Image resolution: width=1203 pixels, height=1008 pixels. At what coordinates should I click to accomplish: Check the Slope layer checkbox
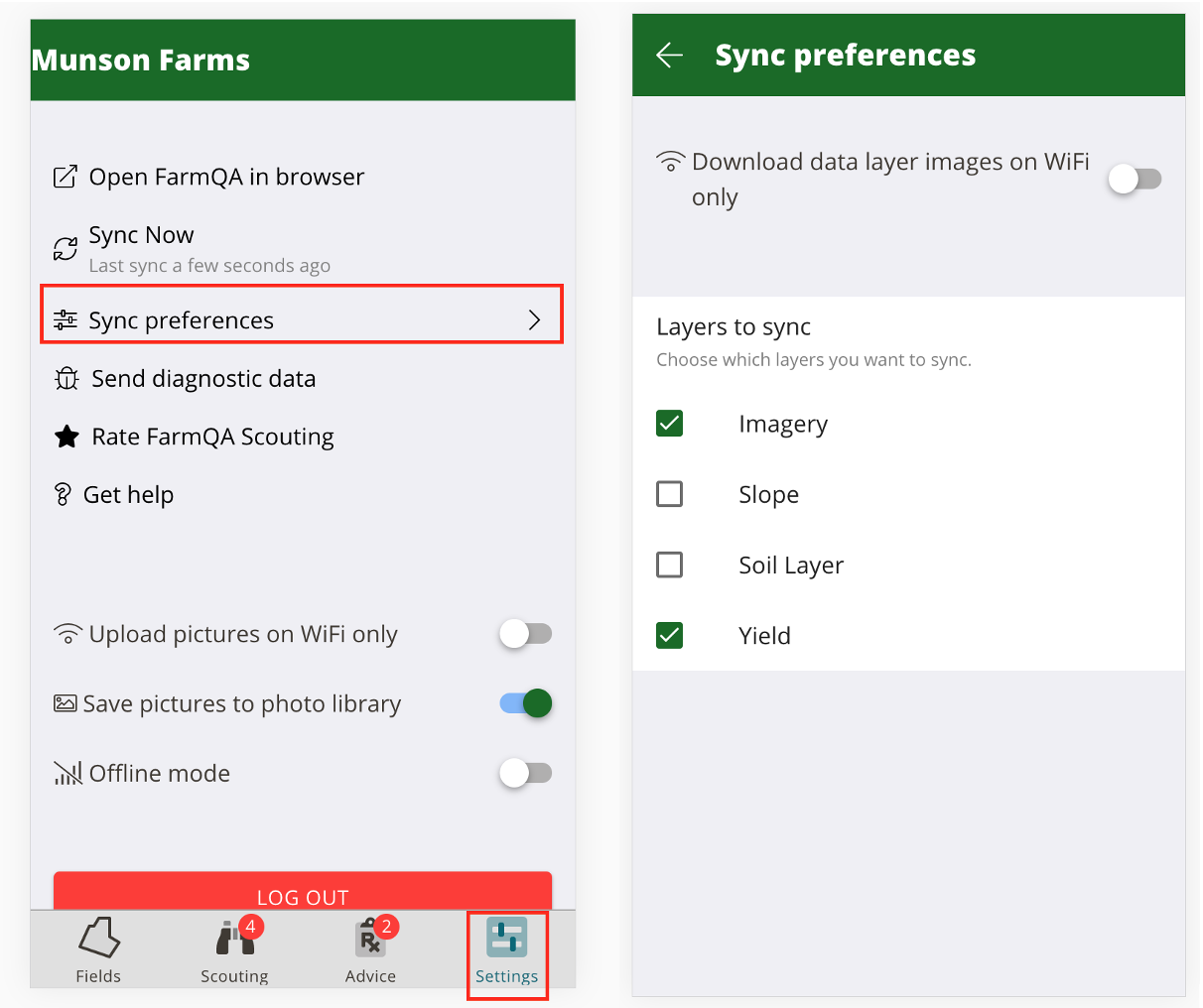(670, 493)
